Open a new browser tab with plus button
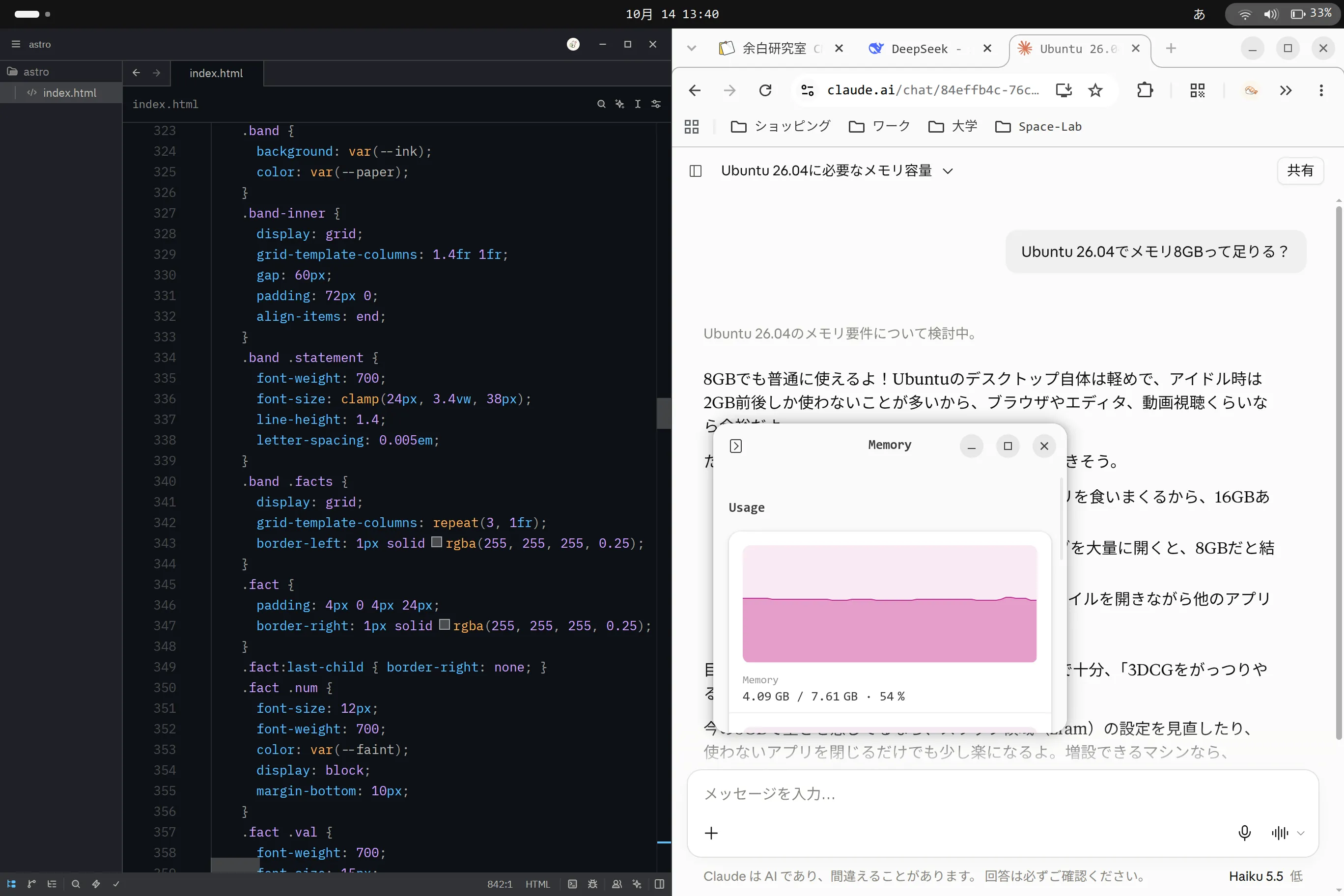The image size is (1344, 896). click(x=1171, y=49)
